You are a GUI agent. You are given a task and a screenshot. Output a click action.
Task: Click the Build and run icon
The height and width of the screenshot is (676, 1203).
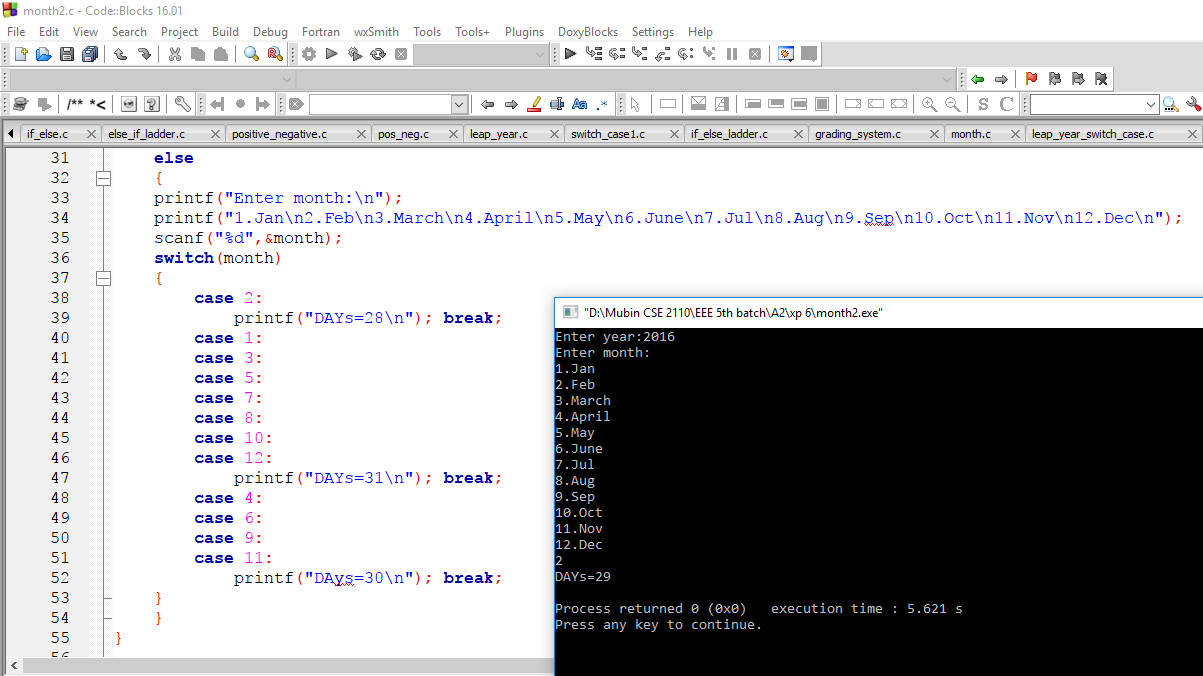click(x=354, y=54)
